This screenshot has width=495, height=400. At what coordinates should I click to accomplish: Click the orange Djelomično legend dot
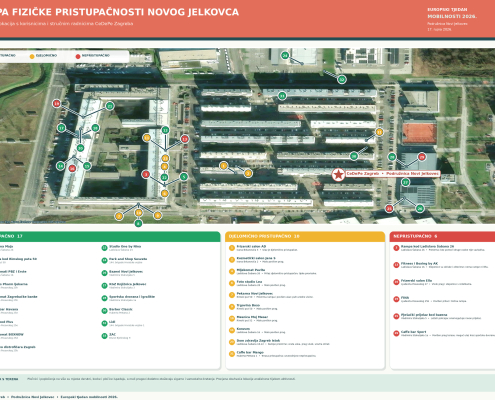point(32,56)
